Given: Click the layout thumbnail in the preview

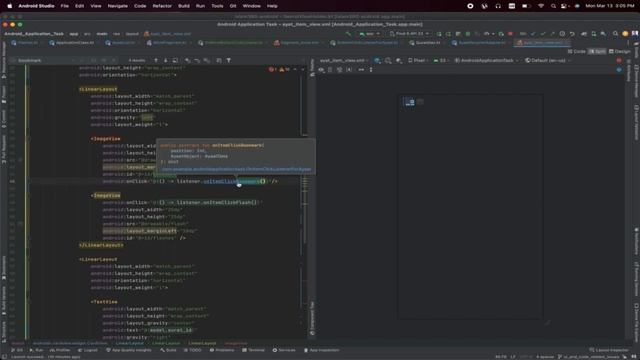Looking at the screenshot, I should click(x=409, y=102).
